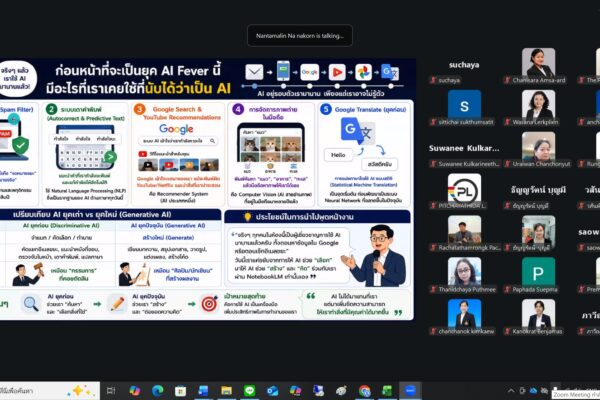The image size is (600, 400).
Task: Click the large Google logo in slide card 3
Action: coord(176,129)
